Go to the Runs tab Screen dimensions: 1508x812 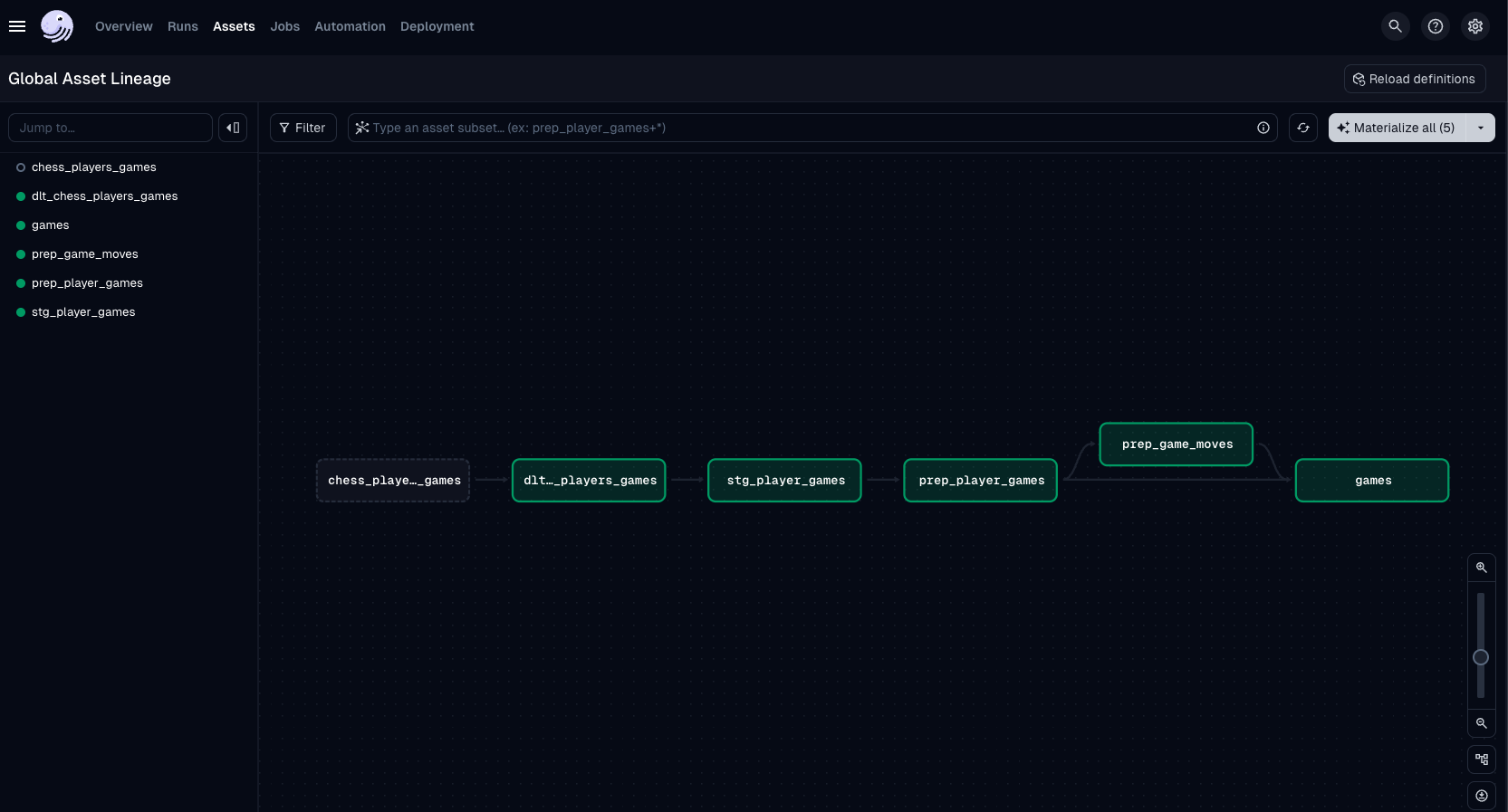pos(183,26)
